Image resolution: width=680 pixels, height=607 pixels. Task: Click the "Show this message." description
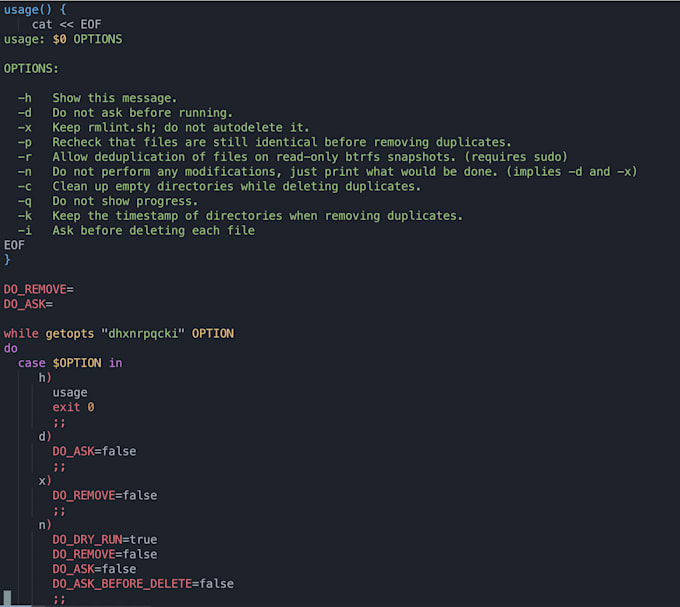point(114,98)
